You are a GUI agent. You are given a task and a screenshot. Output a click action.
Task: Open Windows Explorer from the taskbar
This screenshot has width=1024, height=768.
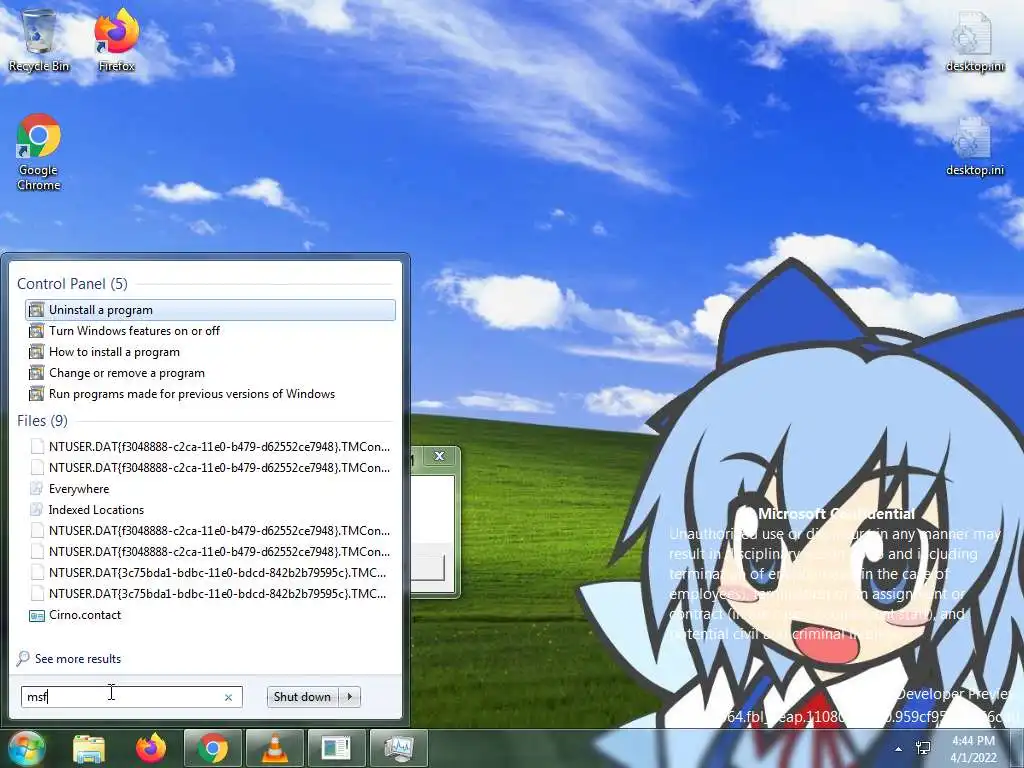(x=89, y=748)
